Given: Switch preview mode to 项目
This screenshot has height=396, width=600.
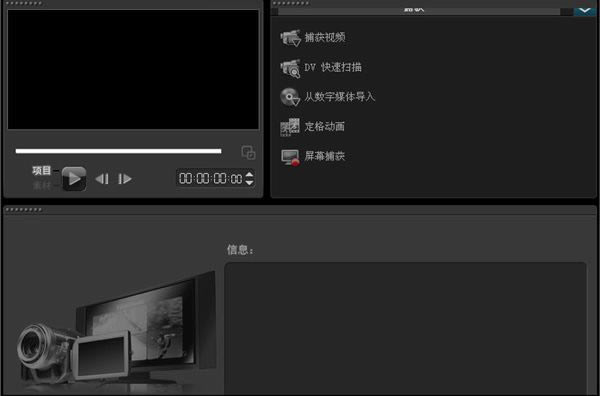Looking at the screenshot, I should (x=41, y=171).
